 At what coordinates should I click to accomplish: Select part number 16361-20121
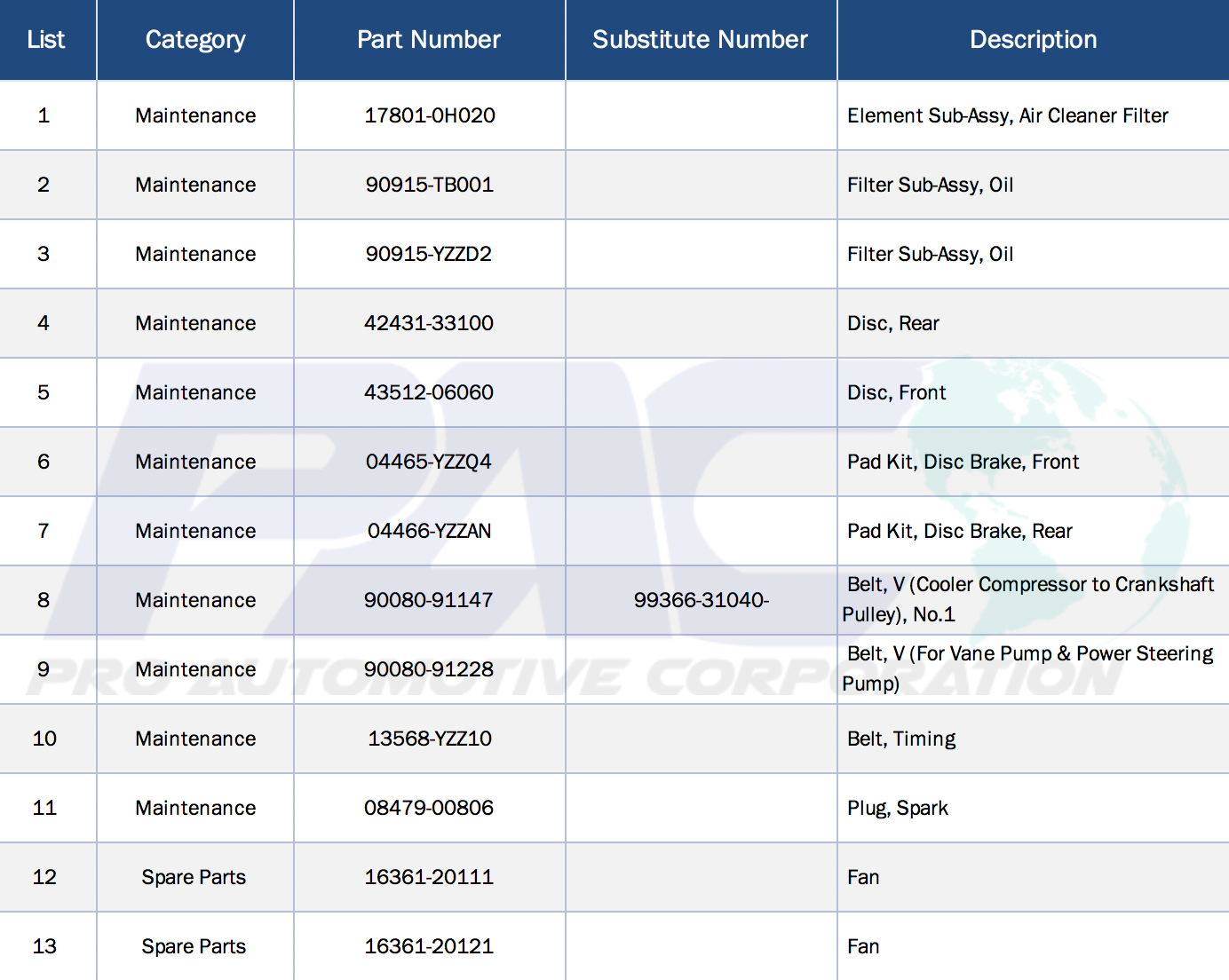tap(429, 946)
